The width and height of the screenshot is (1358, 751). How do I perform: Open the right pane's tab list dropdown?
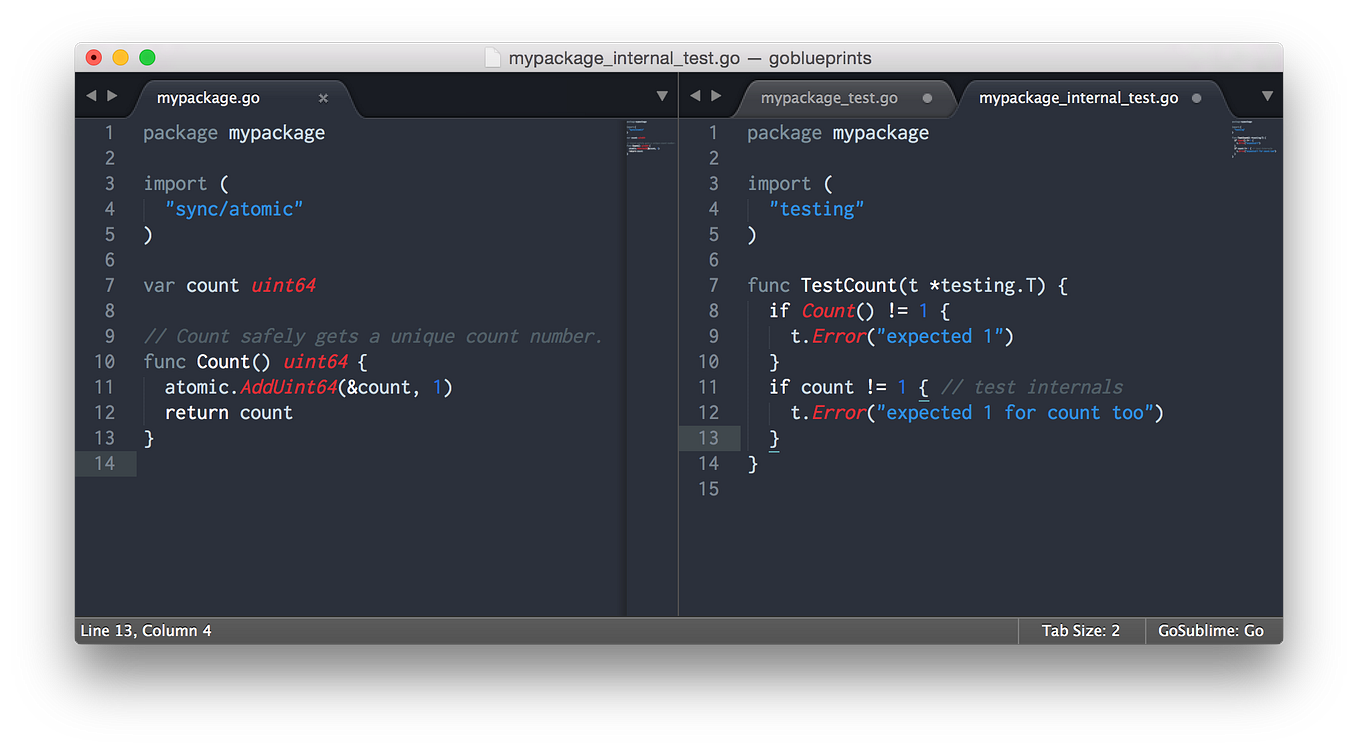pyautogui.click(x=1267, y=97)
